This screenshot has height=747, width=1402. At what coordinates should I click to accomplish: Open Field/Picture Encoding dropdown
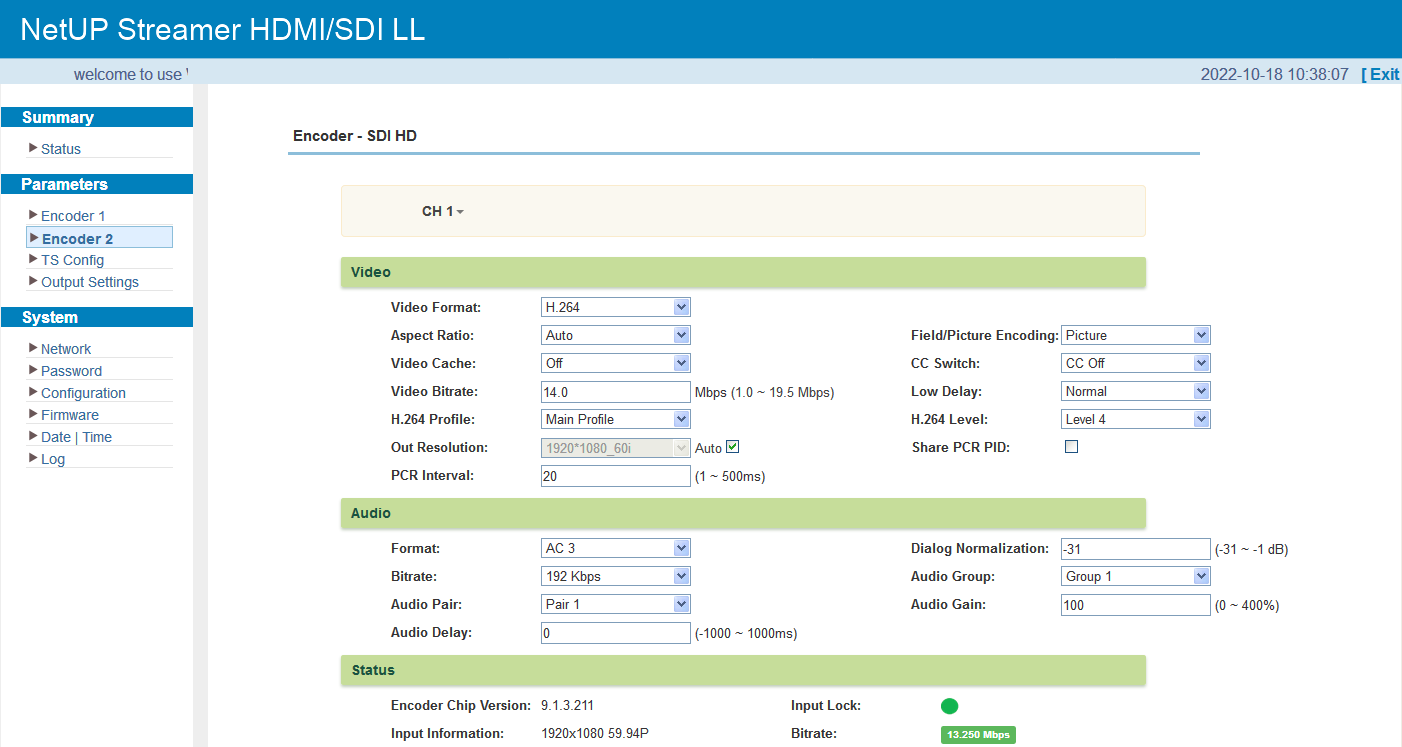1136,335
